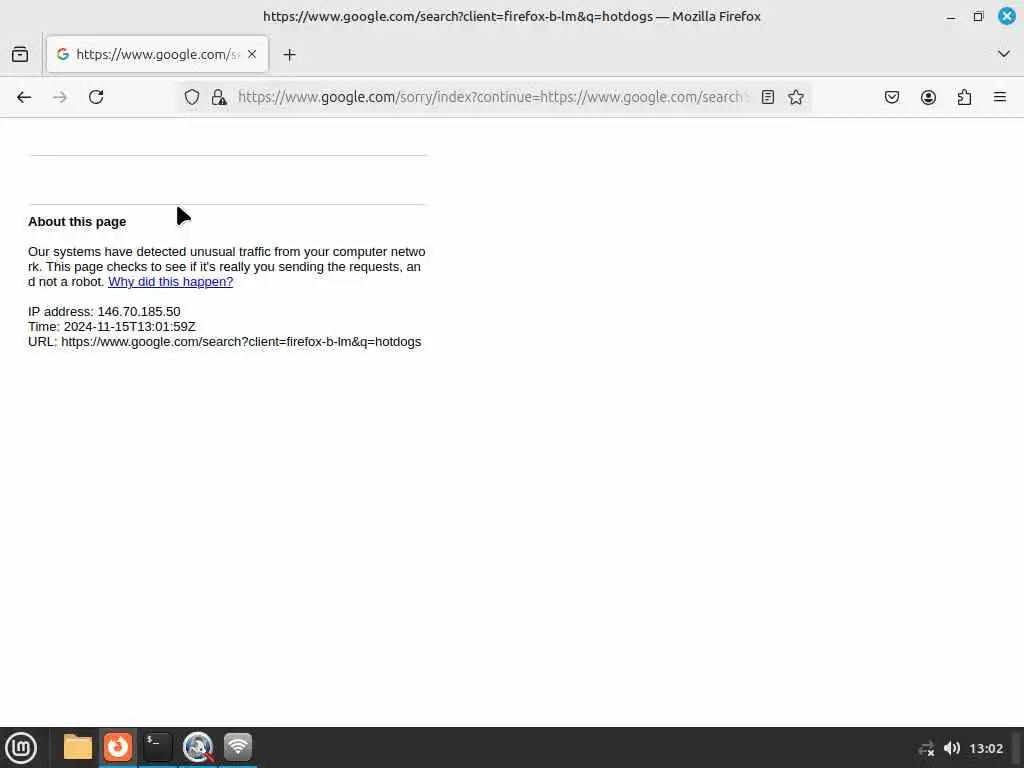Expand the list all tabs chevron
Image resolution: width=1024 pixels, height=768 pixels.
1004,54
